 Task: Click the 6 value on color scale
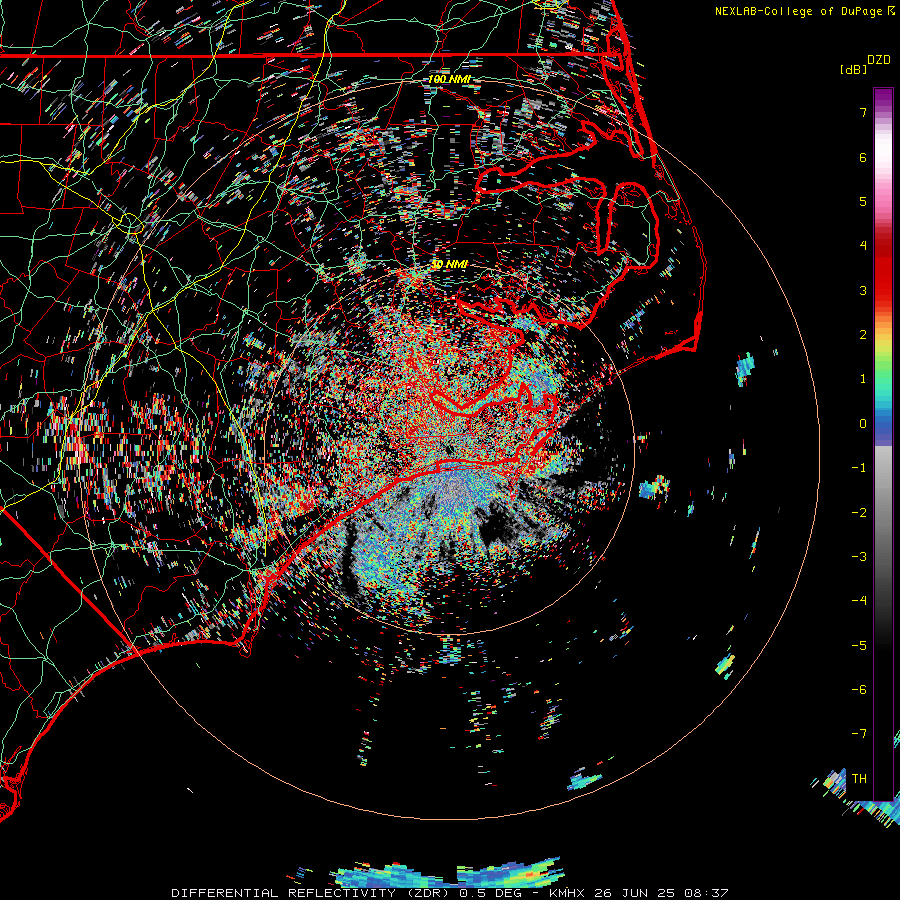pos(863,157)
